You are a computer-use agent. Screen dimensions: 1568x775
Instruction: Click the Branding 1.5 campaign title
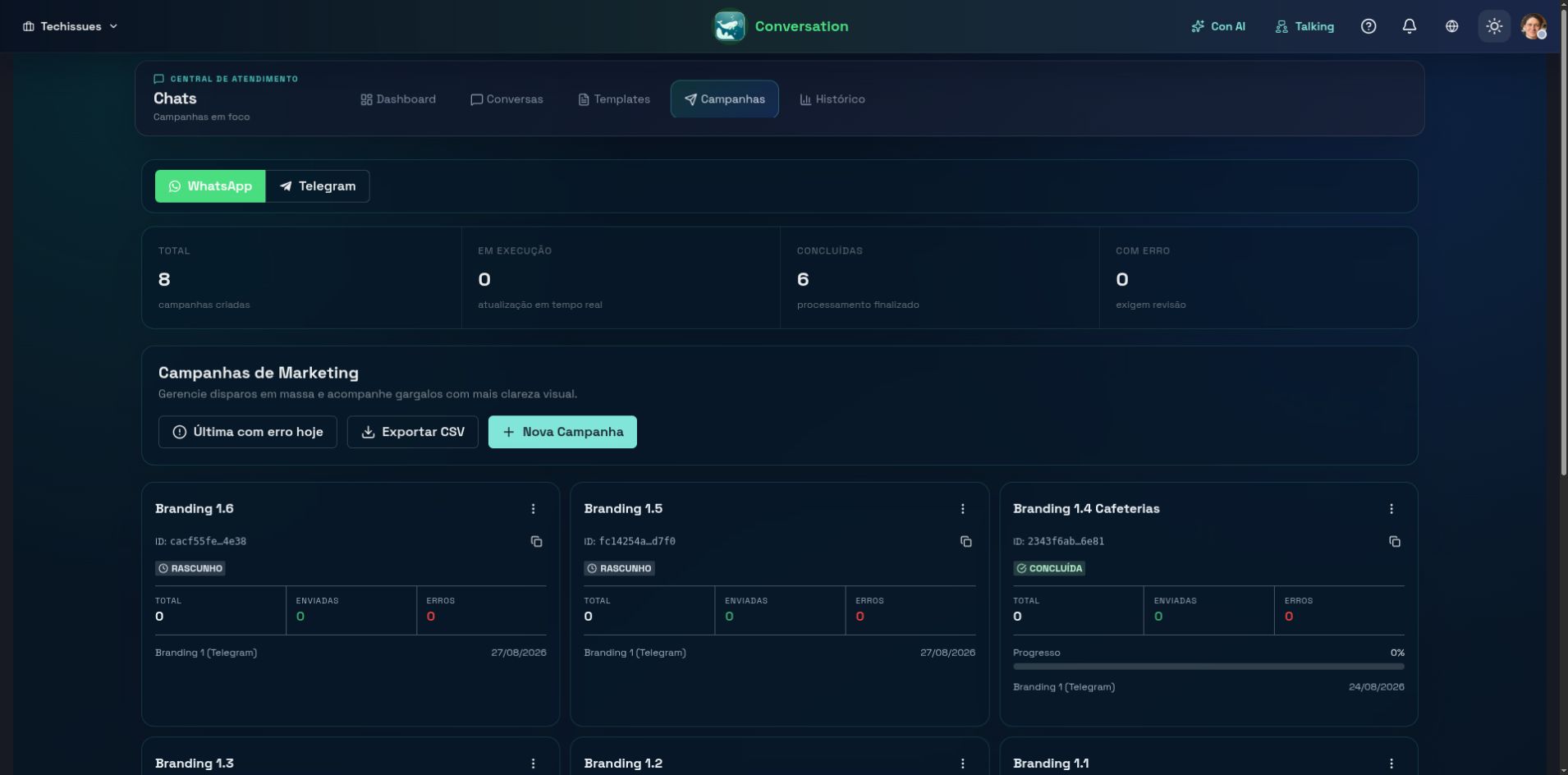623,509
